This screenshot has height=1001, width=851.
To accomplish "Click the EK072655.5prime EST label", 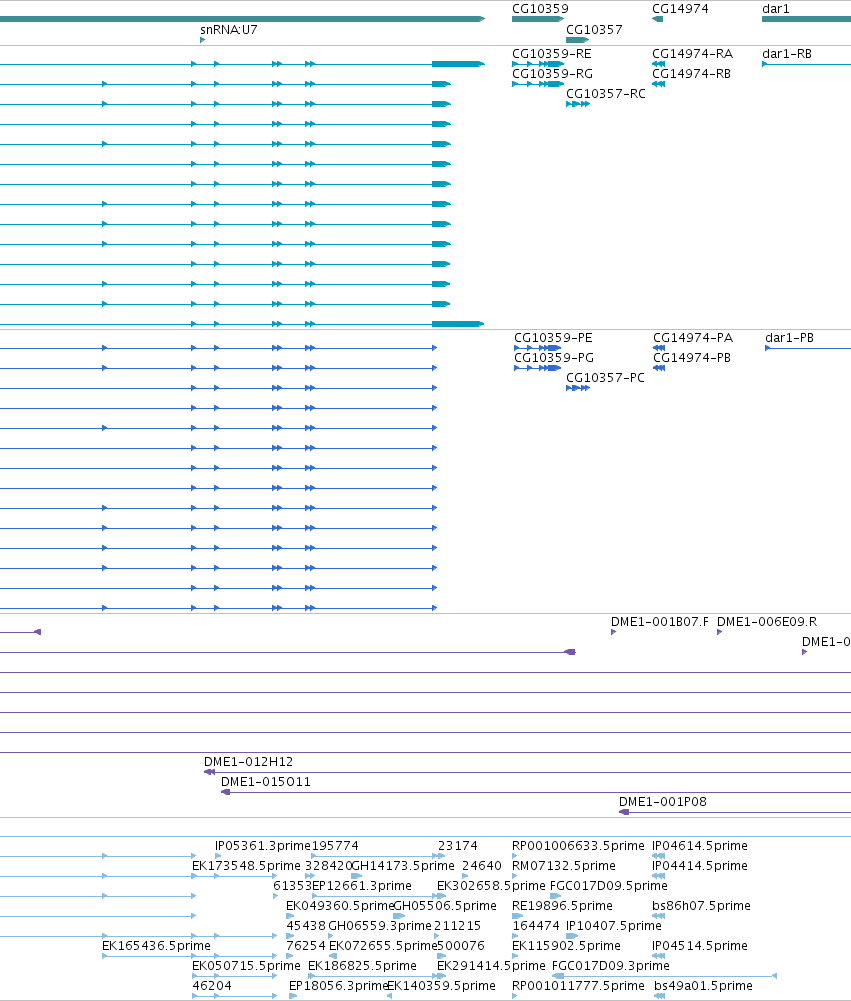I will tap(383, 945).
